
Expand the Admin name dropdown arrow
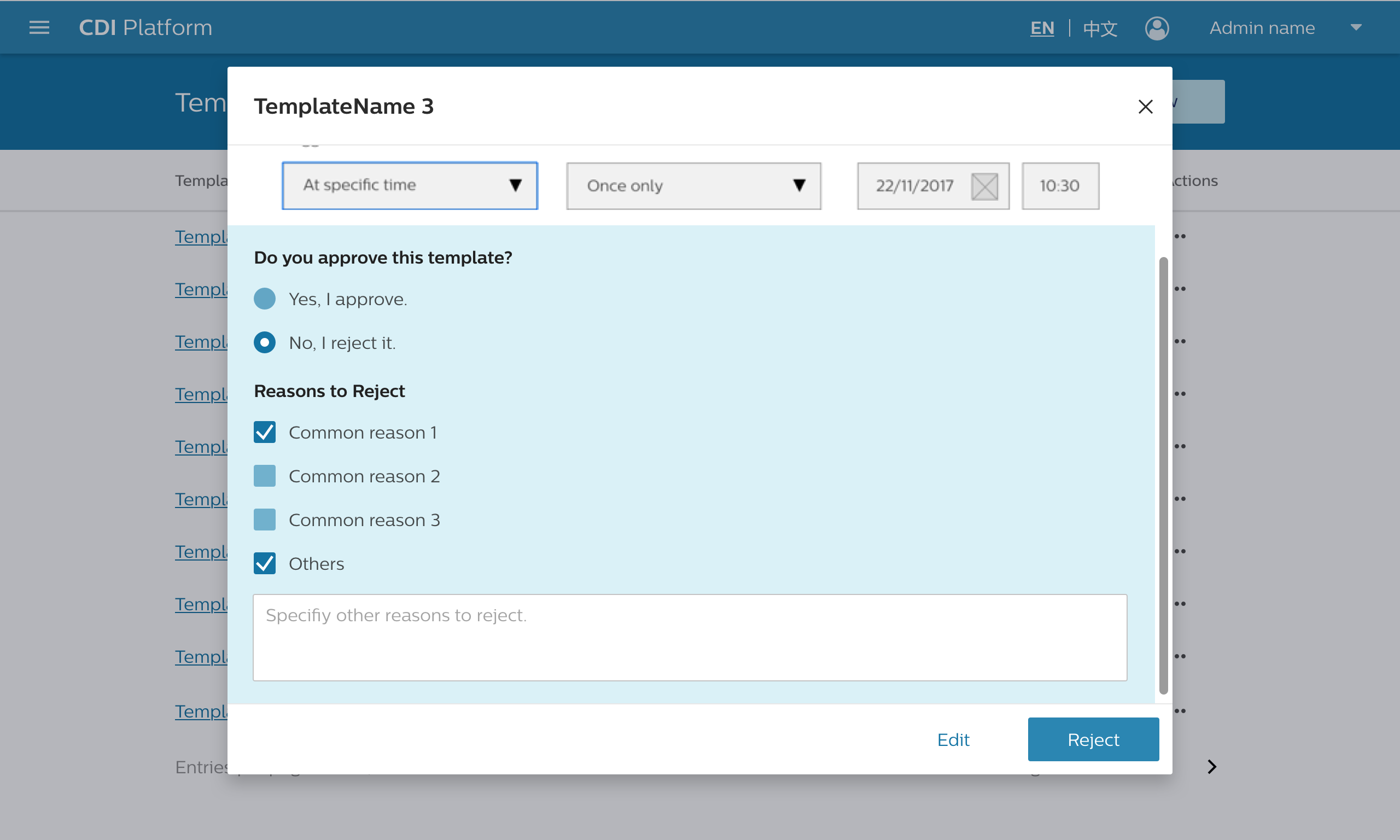(1356, 27)
